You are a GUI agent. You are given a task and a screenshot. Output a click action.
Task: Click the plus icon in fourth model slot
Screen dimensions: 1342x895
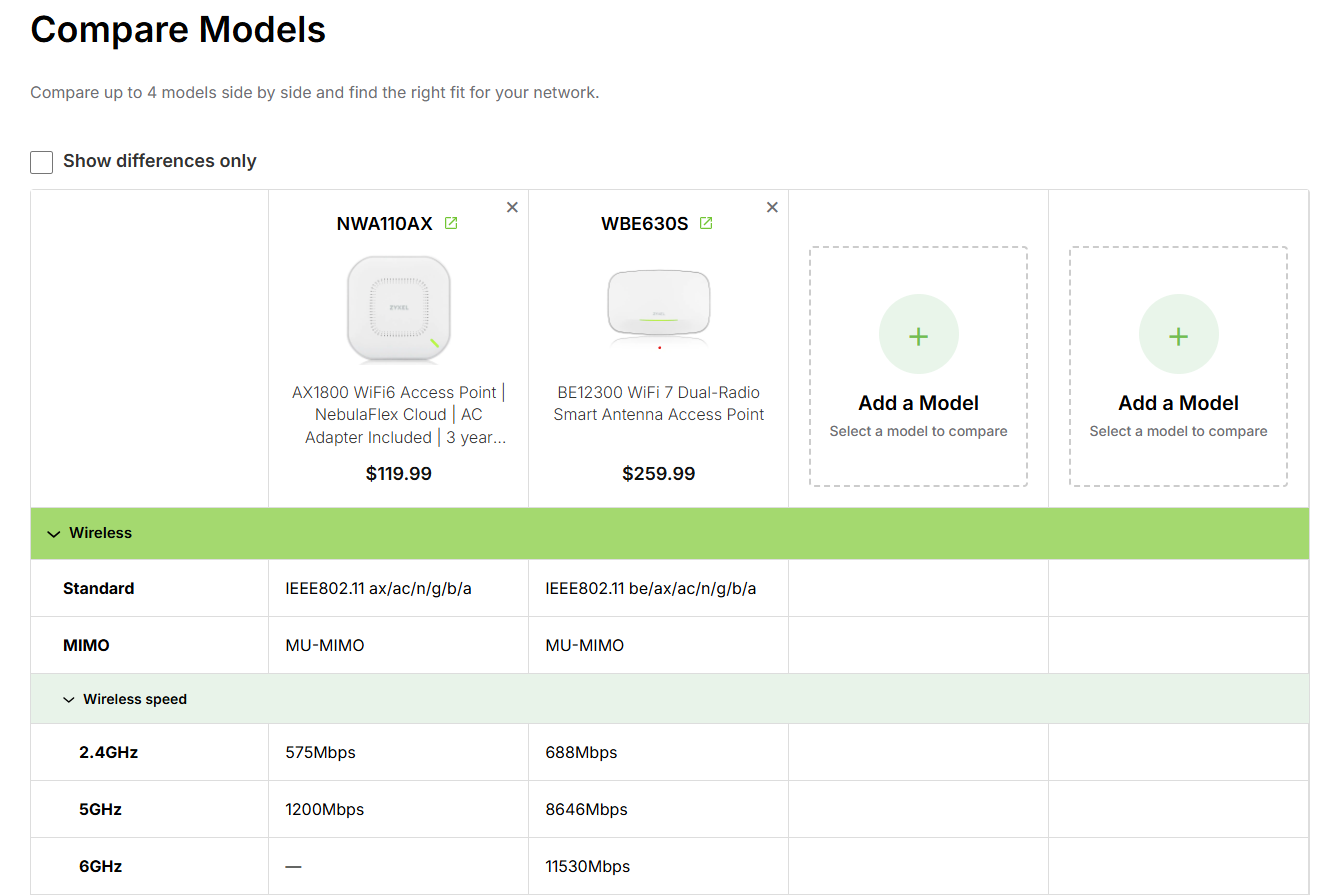coord(1179,335)
